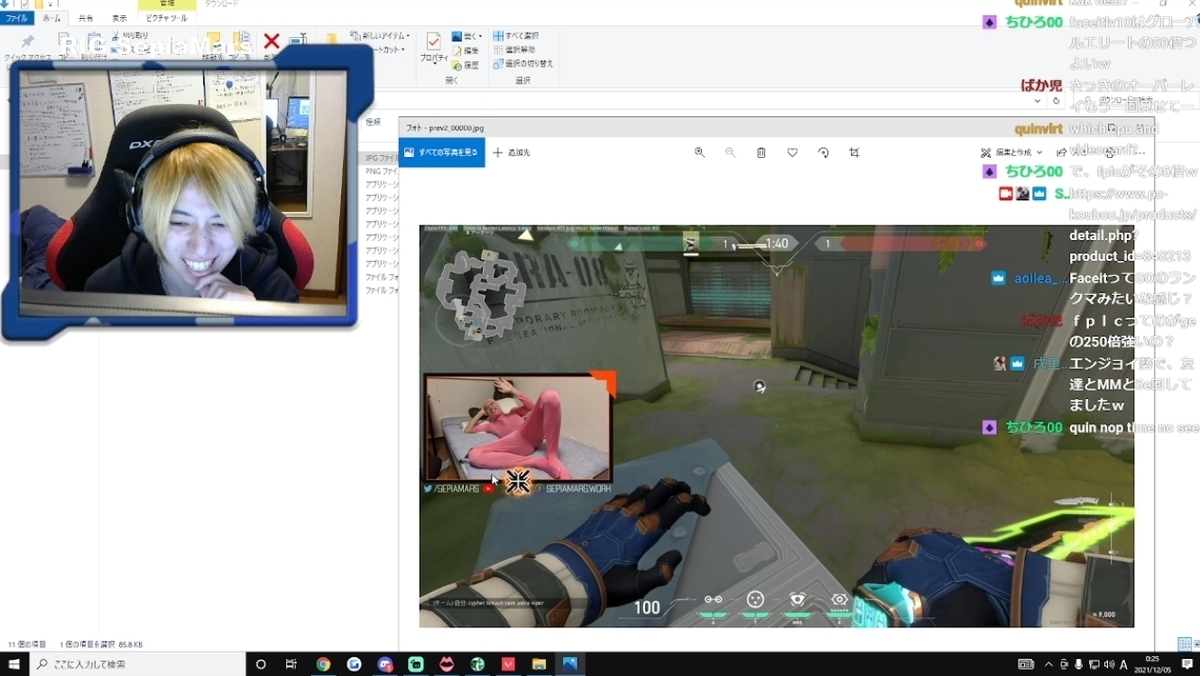Switch to the ホーム ribbon tab
1200x676 pixels.
point(51,18)
